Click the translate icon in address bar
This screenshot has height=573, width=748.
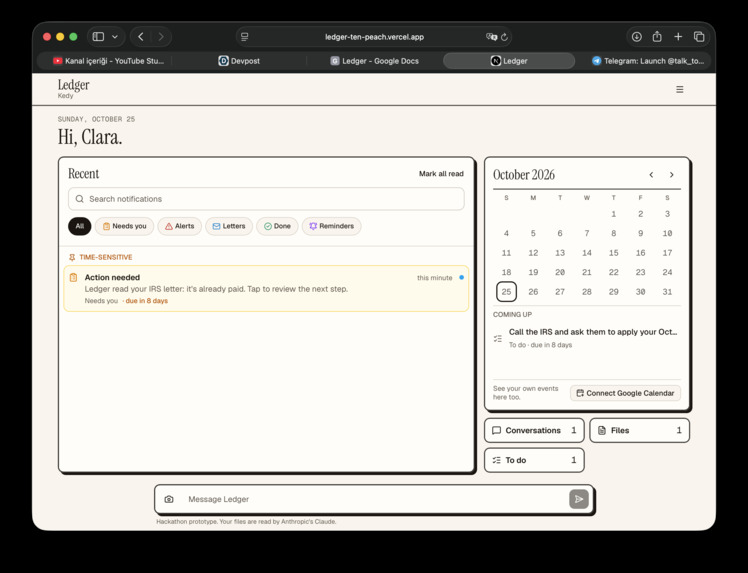click(x=490, y=37)
